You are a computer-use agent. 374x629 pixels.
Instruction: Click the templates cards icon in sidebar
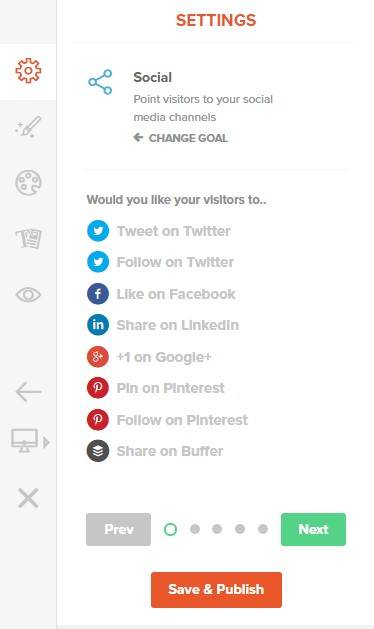(x=28, y=238)
